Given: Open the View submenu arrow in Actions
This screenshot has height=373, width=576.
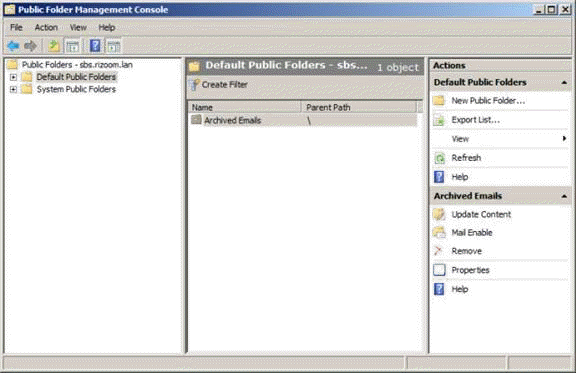Looking at the screenshot, I should click(564, 139).
